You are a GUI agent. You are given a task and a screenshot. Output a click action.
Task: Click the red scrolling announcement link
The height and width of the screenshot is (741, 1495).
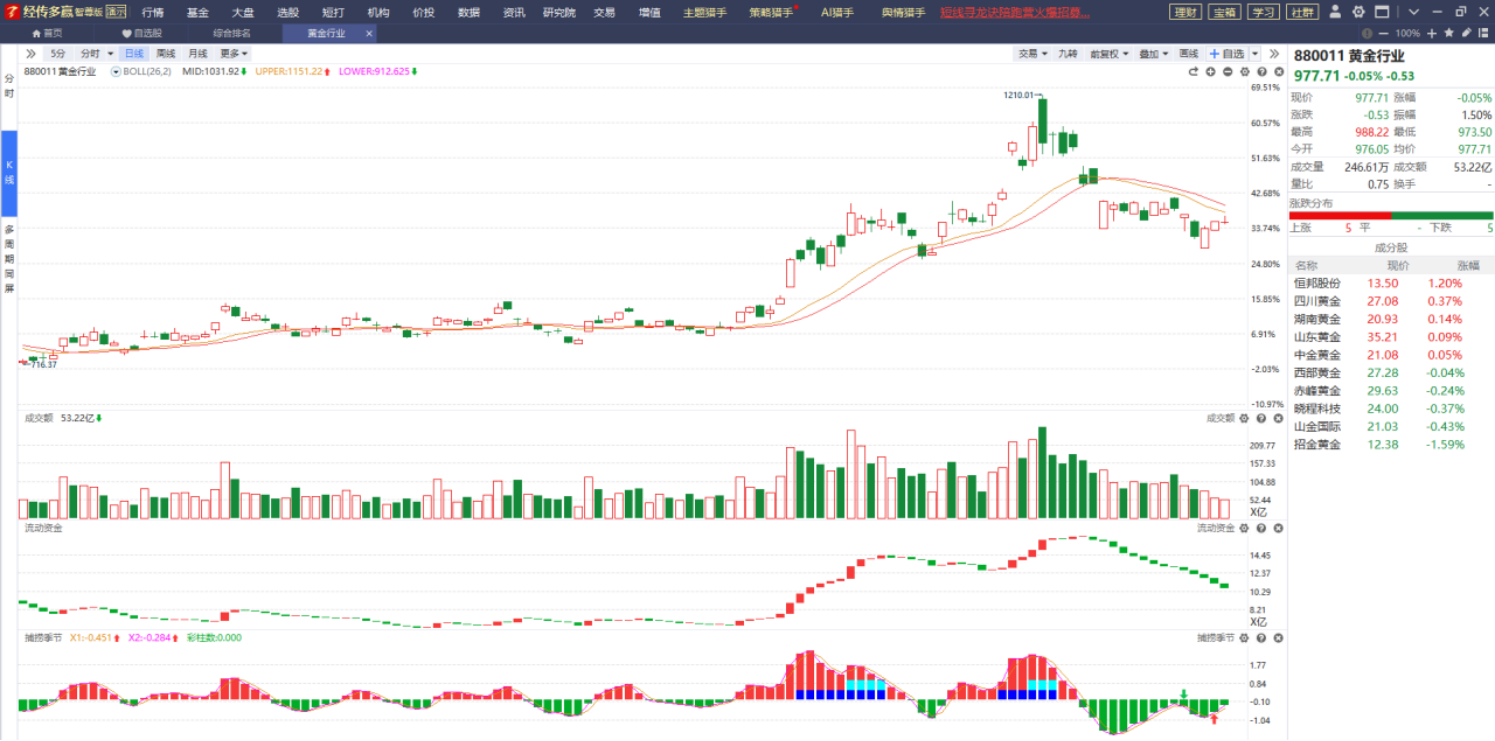[1015, 12]
